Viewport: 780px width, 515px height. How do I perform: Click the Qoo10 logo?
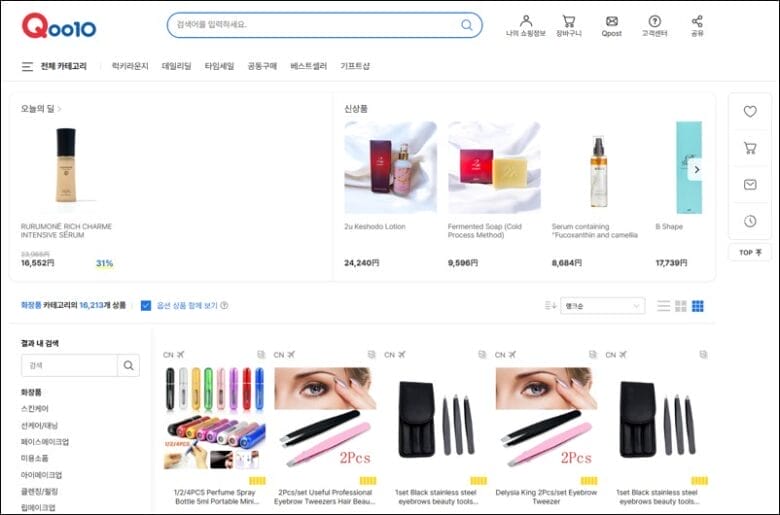tap(59, 26)
